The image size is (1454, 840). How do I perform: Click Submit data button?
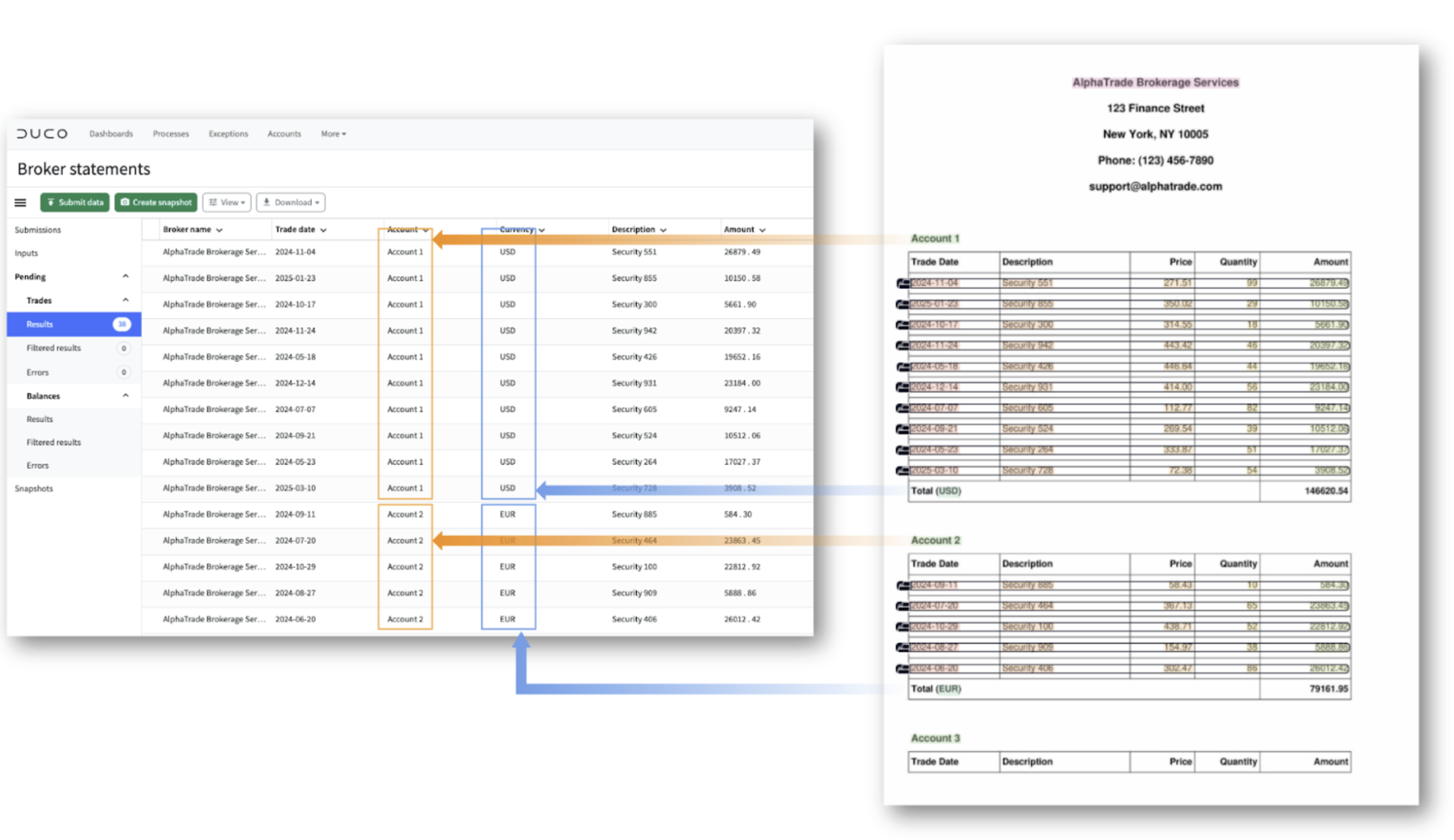(x=75, y=203)
